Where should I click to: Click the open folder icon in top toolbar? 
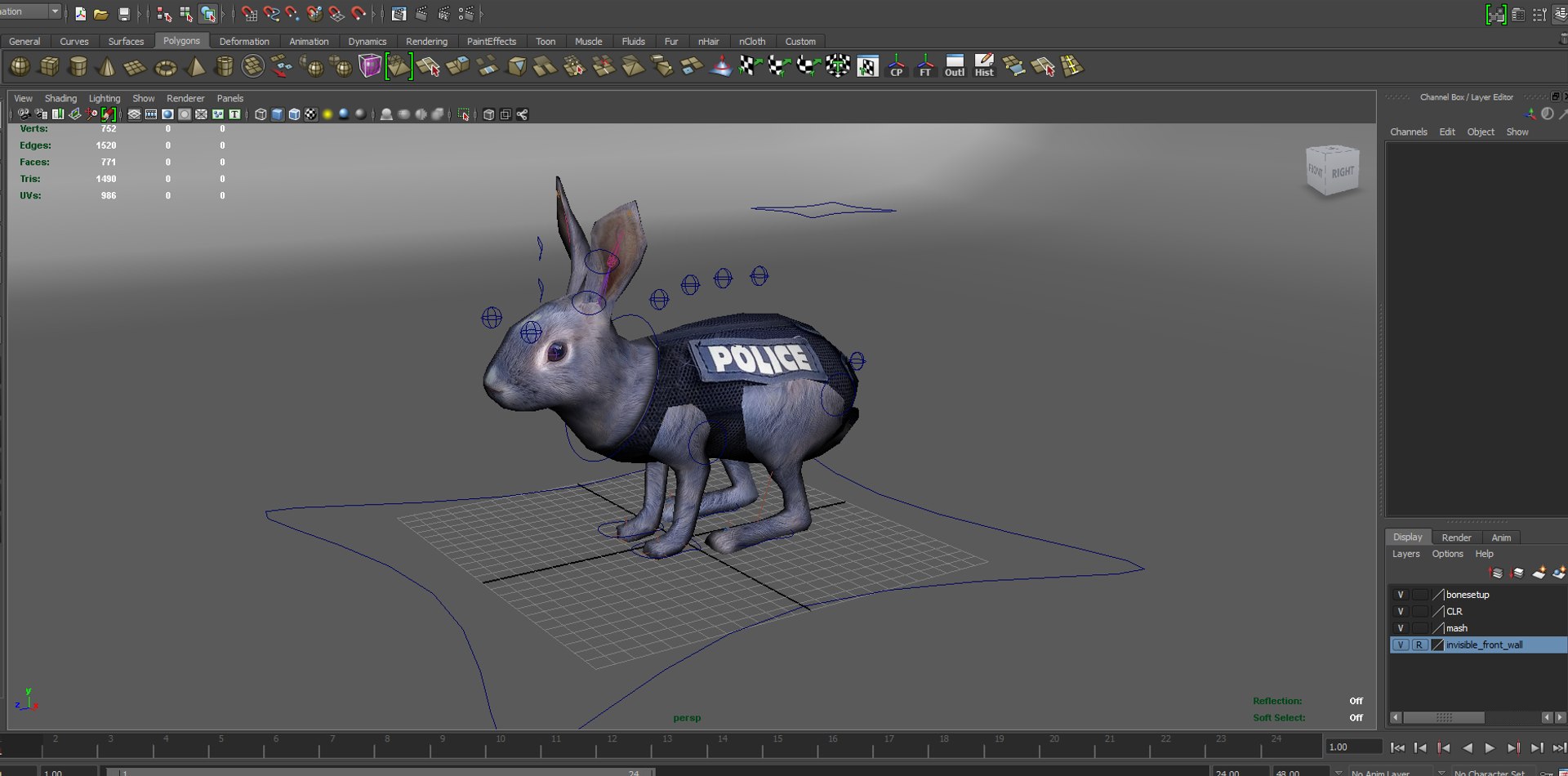(101, 14)
